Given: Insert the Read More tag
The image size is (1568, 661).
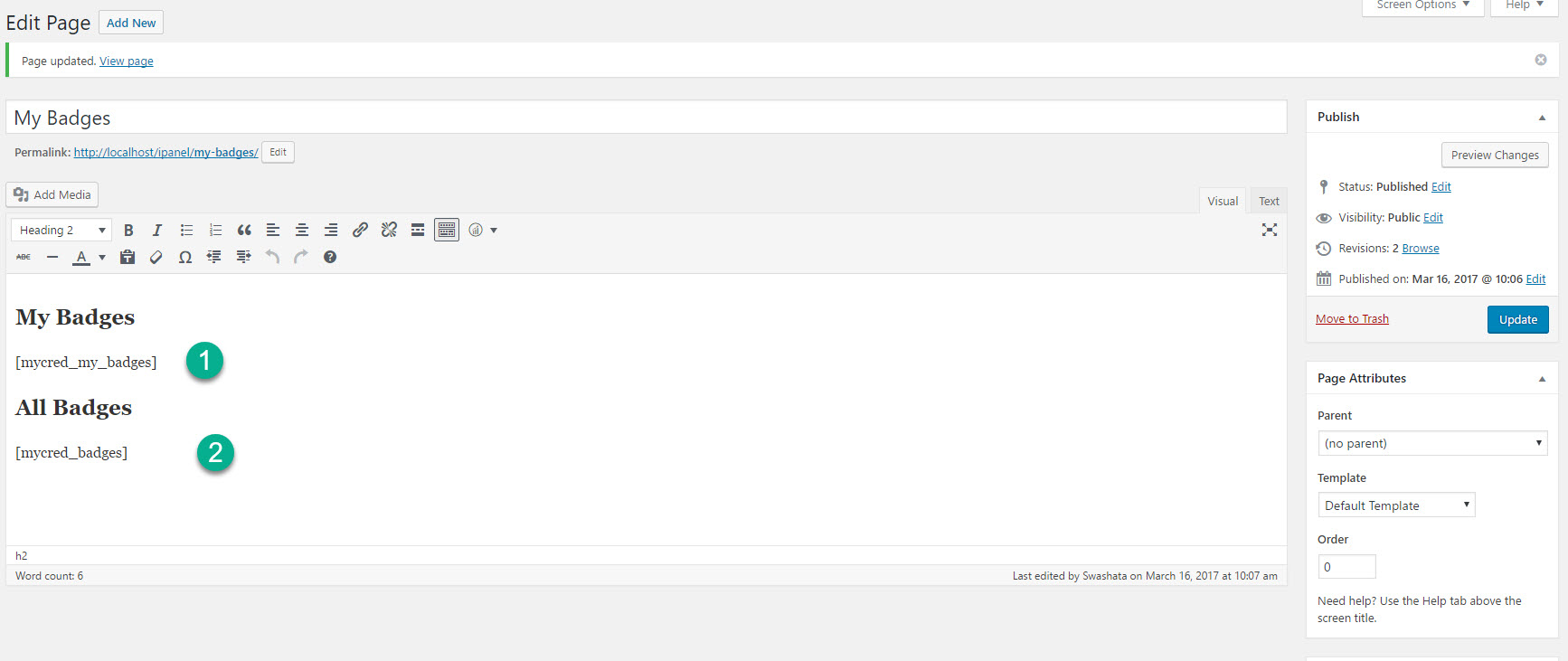Looking at the screenshot, I should click(x=418, y=231).
